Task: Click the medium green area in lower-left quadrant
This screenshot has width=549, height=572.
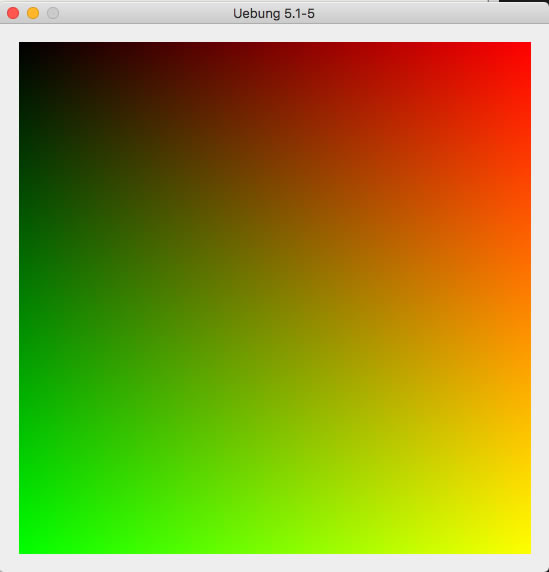Action: pyautogui.click(x=147, y=426)
